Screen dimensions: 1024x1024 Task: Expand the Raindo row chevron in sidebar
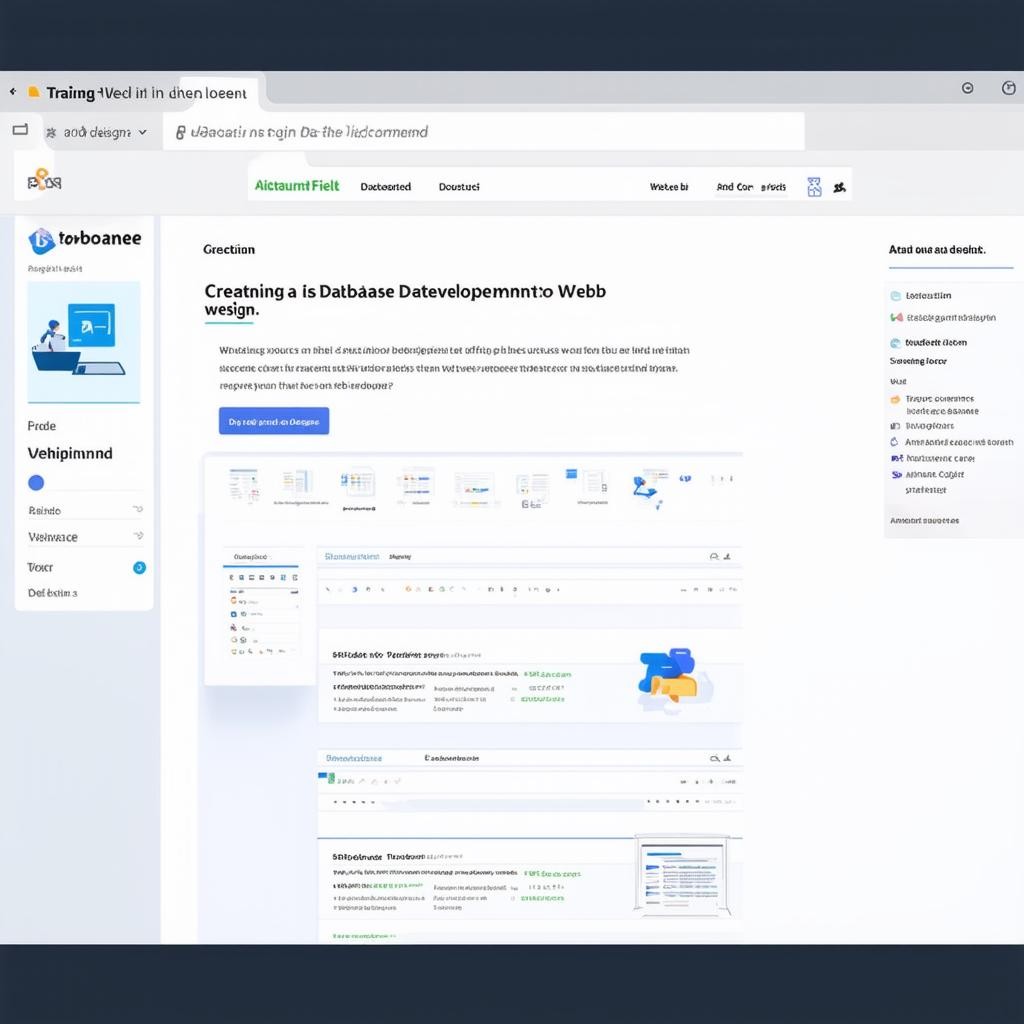coord(138,510)
